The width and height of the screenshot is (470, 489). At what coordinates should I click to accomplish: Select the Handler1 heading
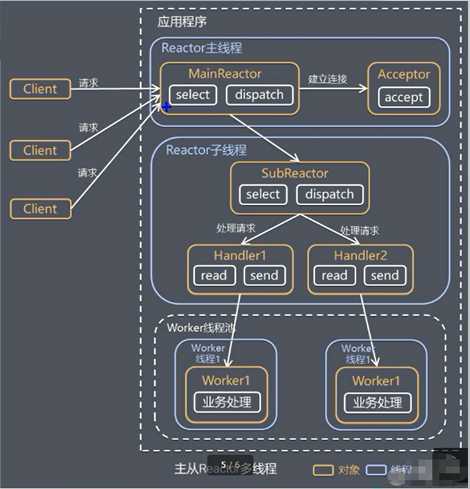click(240, 256)
